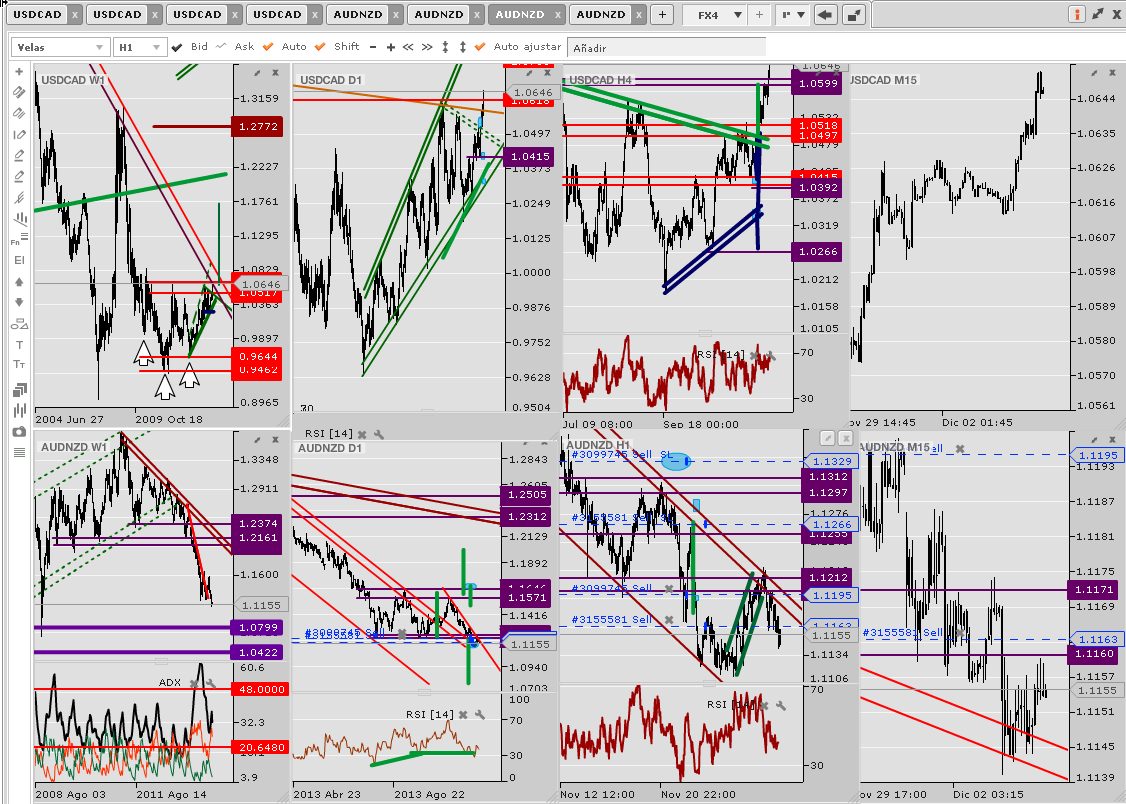Select the 1.2772 price level label

point(256,127)
